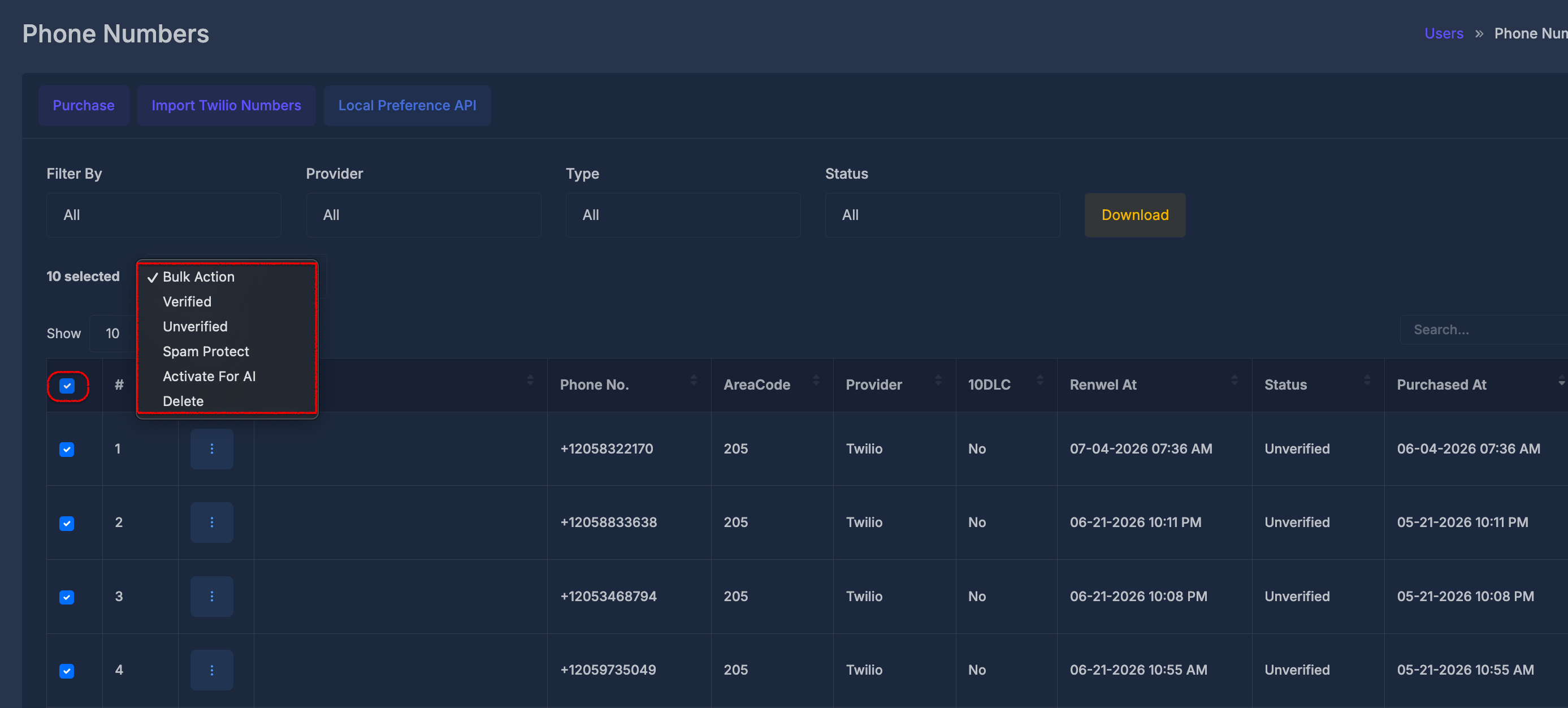
Task: Click renewal date 07-04-2026 07:36 AM
Action: coord(1141,448)
